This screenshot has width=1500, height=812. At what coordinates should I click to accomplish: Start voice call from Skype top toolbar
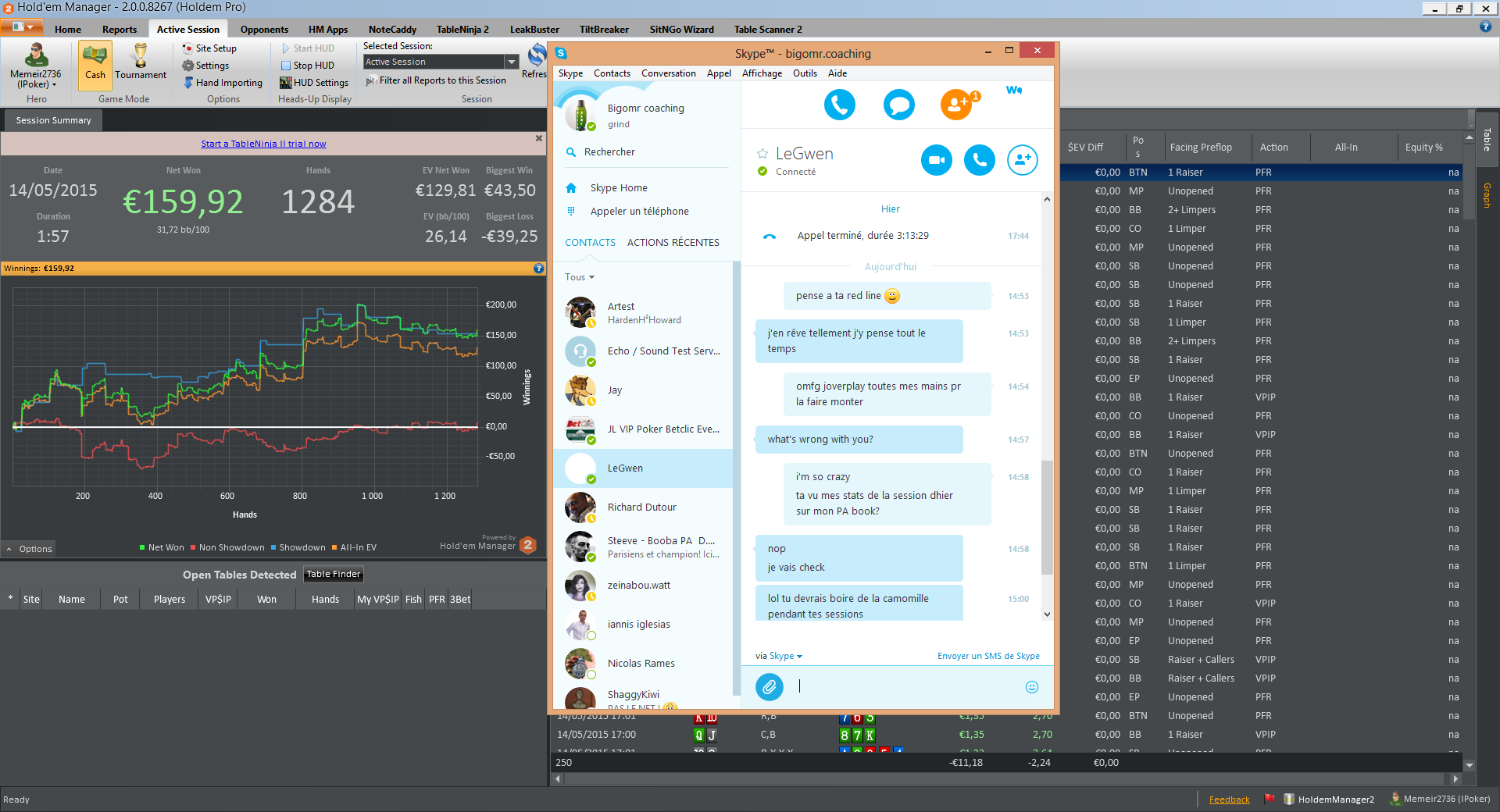pos(840,104)
